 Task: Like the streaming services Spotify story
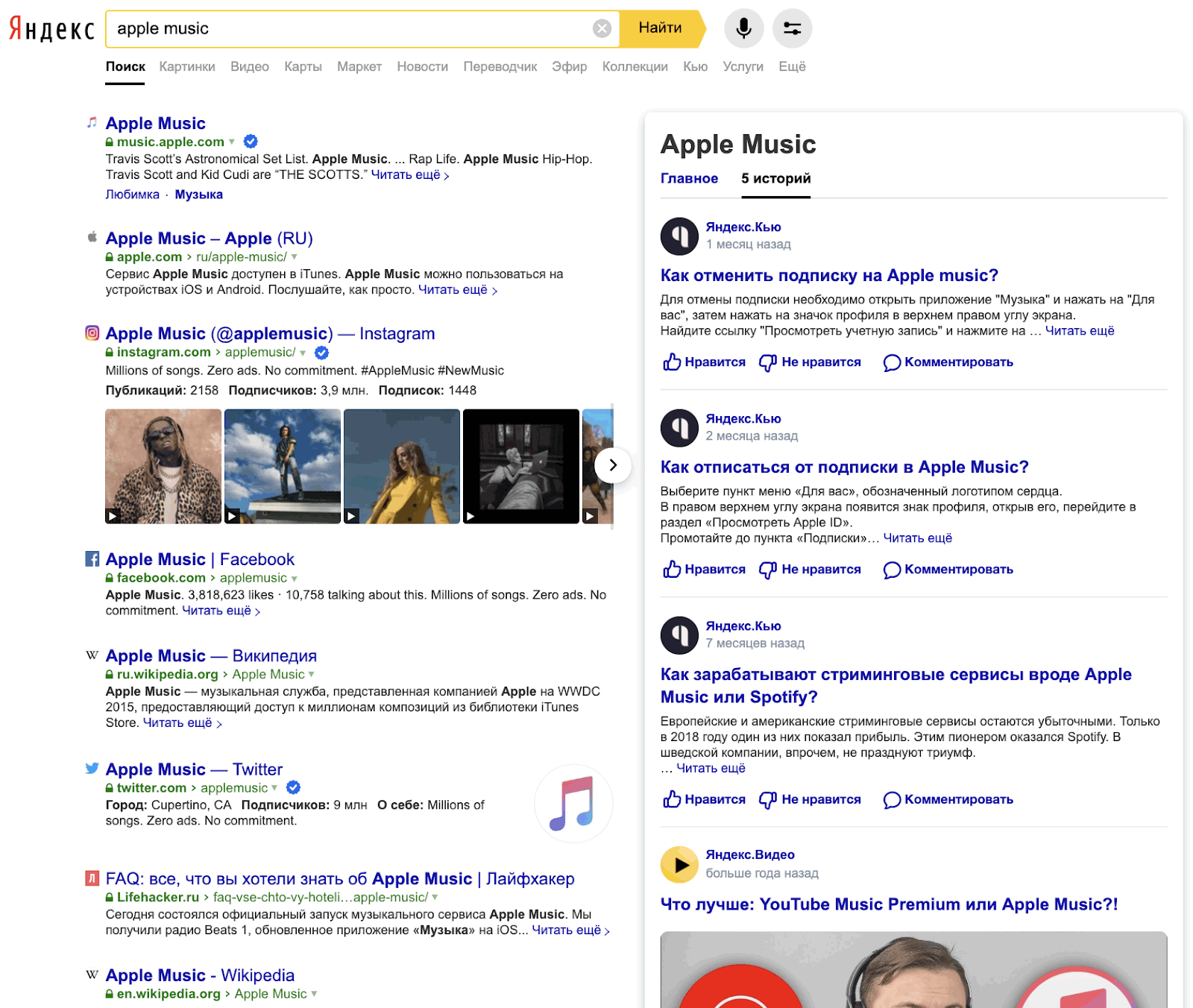[x=704, y=799]
